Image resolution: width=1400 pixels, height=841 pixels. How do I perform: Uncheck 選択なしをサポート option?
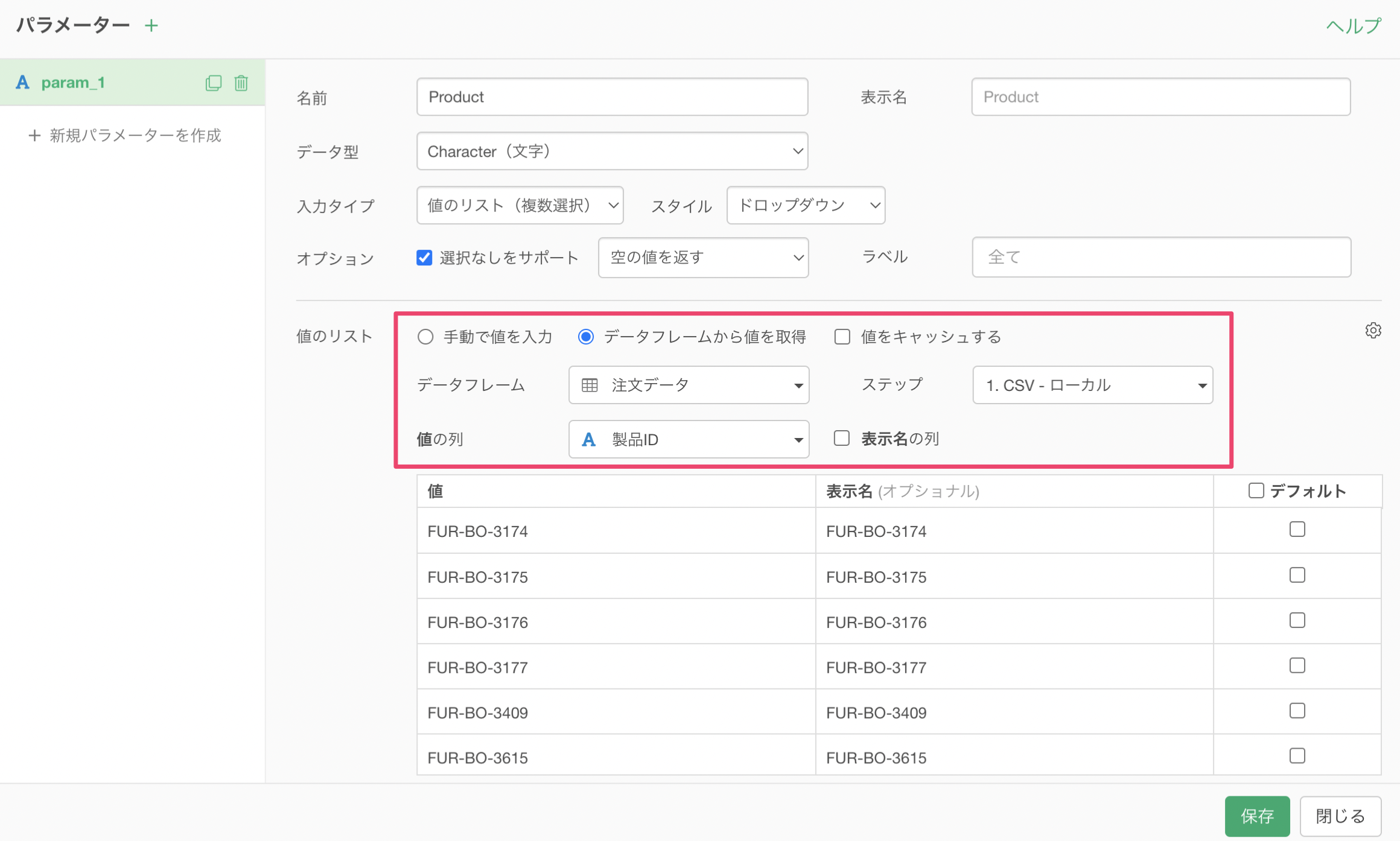point(424,258)
